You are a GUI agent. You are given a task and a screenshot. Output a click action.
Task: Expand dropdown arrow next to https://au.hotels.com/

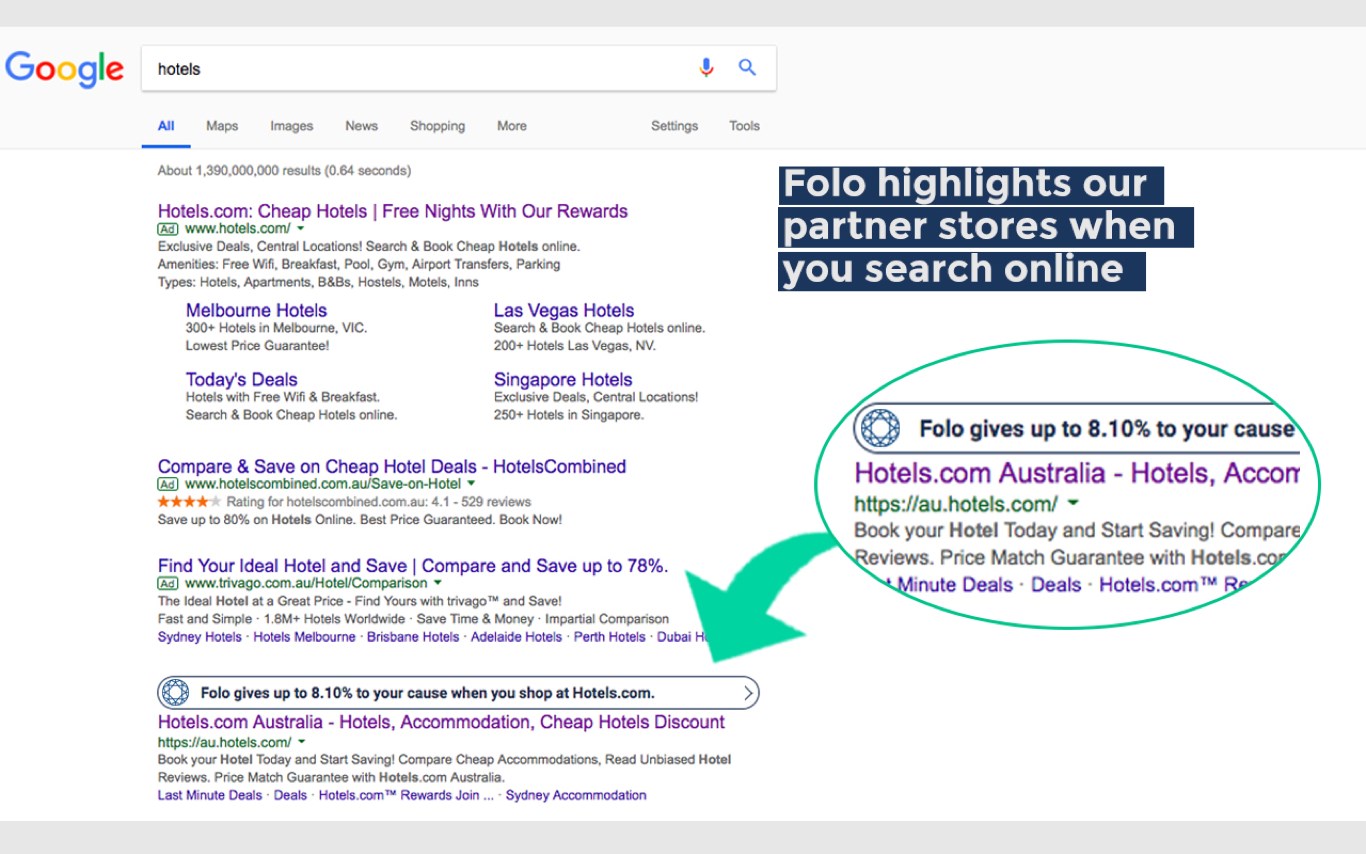pos(301,742)
